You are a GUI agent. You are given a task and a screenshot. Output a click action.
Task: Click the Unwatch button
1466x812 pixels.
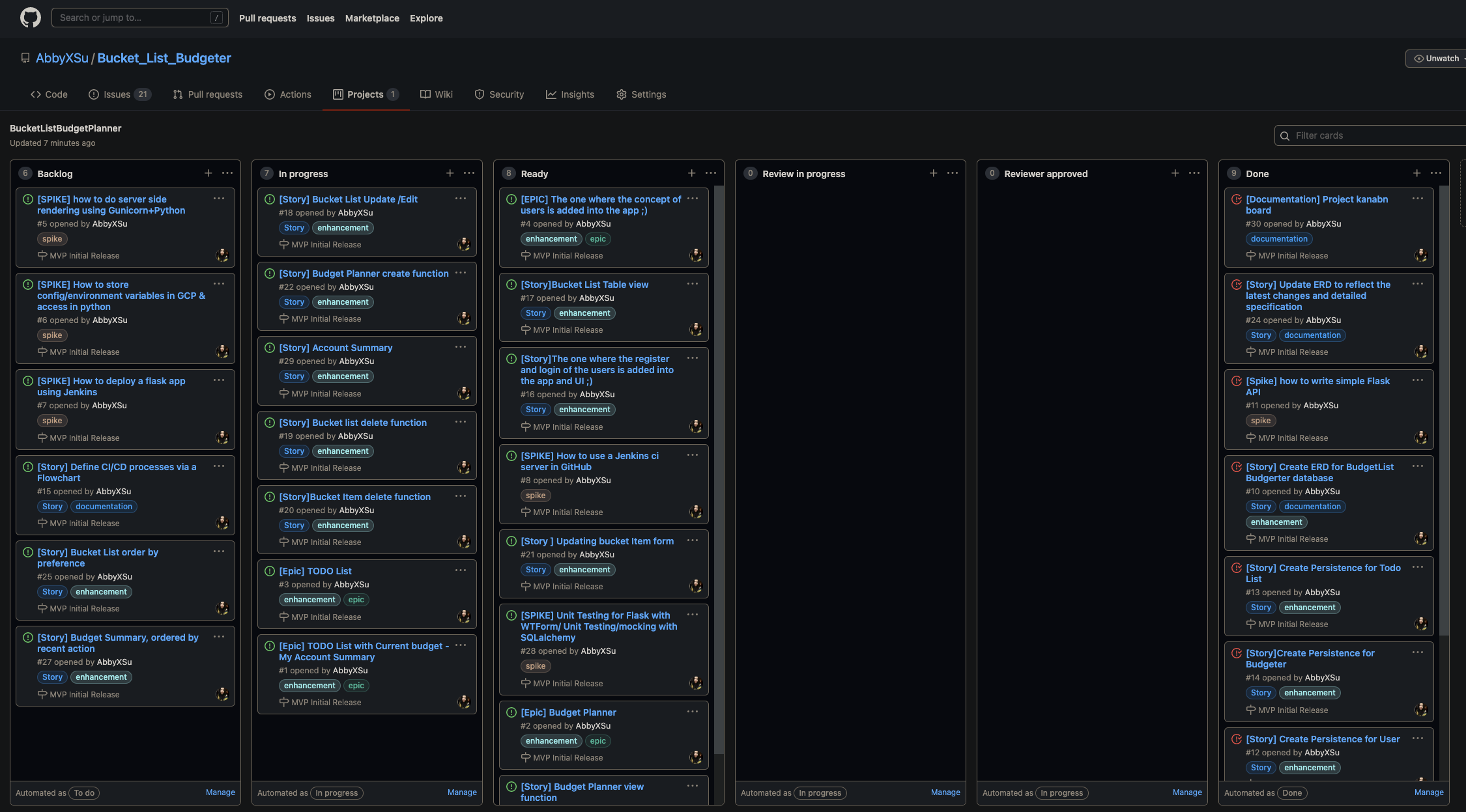1436,59
